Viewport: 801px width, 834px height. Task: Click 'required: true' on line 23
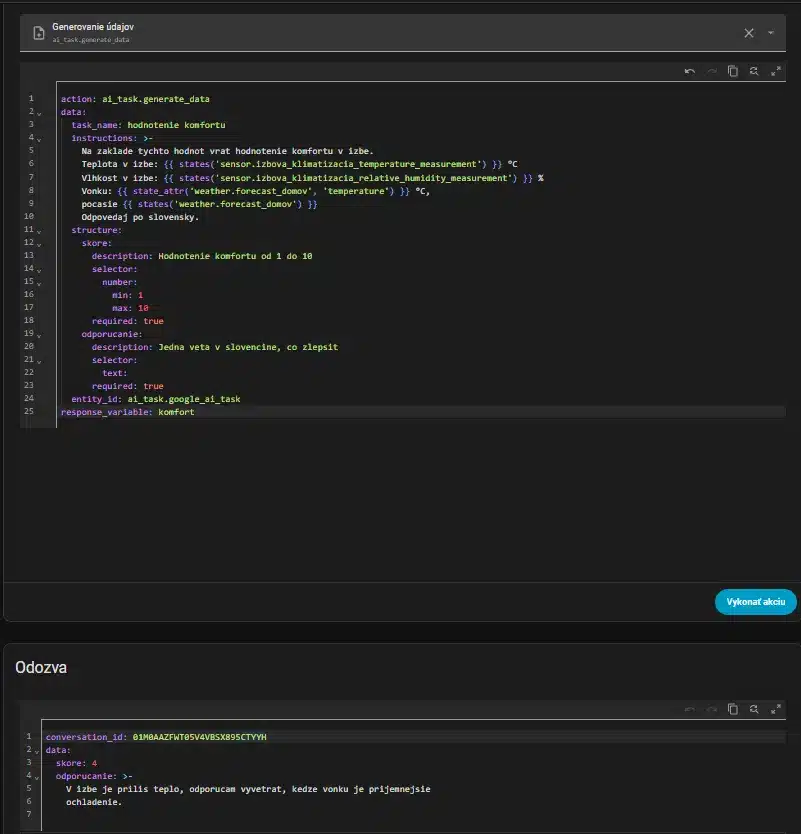point(128,386)
